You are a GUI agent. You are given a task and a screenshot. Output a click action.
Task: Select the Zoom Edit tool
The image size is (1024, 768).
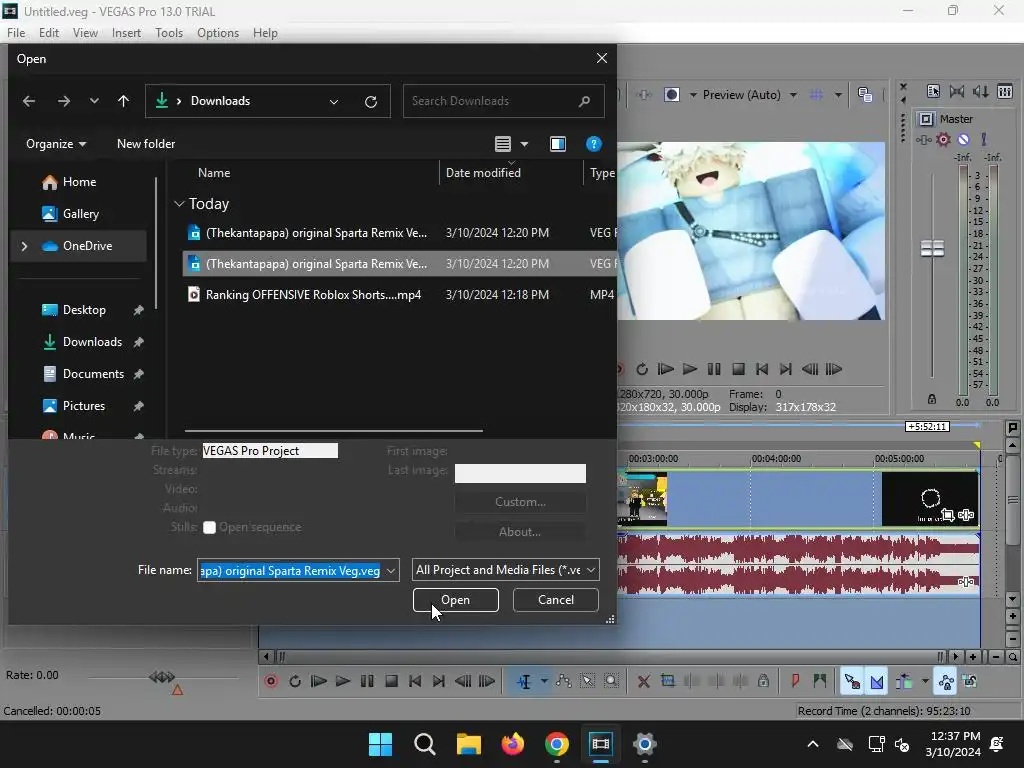click(611, 681)
